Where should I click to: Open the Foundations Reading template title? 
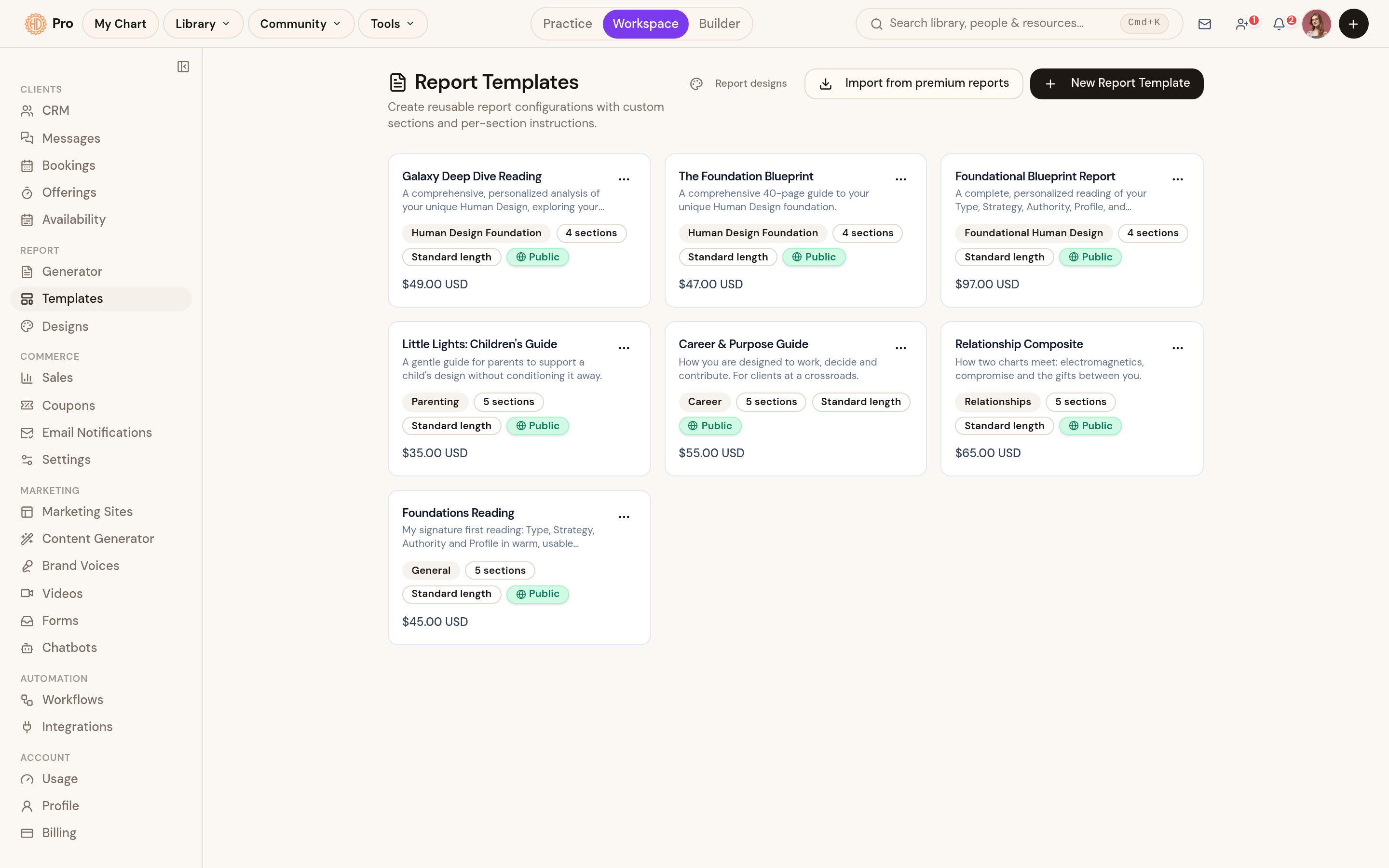pyautogui.click(x=458, y=513)
